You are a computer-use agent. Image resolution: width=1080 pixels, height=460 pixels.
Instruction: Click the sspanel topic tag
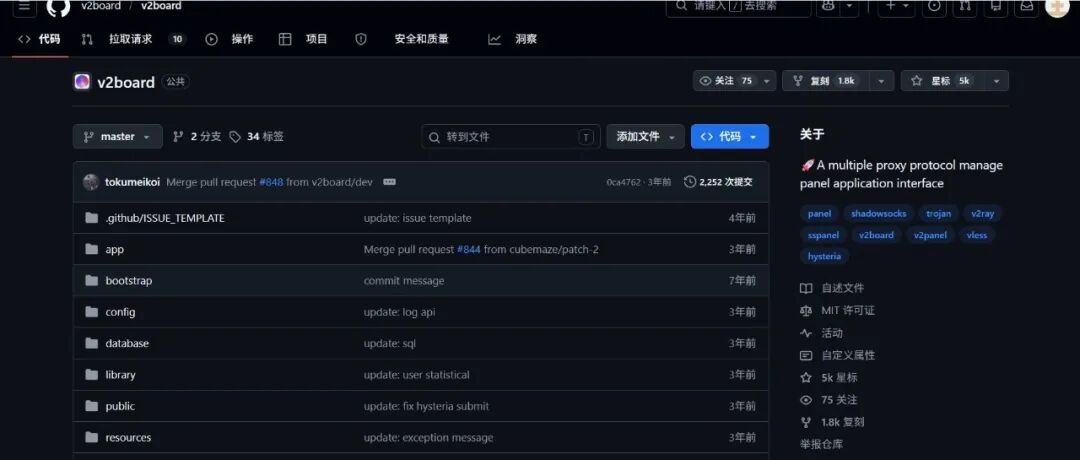click(823, 235)
